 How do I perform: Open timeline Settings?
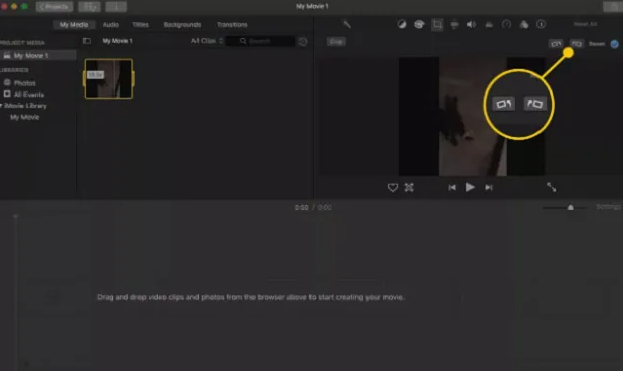(608, 207)
